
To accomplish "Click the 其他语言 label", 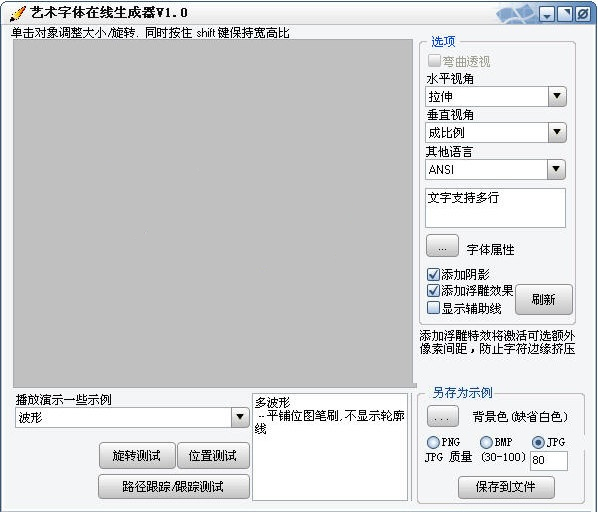I will 449,152.
